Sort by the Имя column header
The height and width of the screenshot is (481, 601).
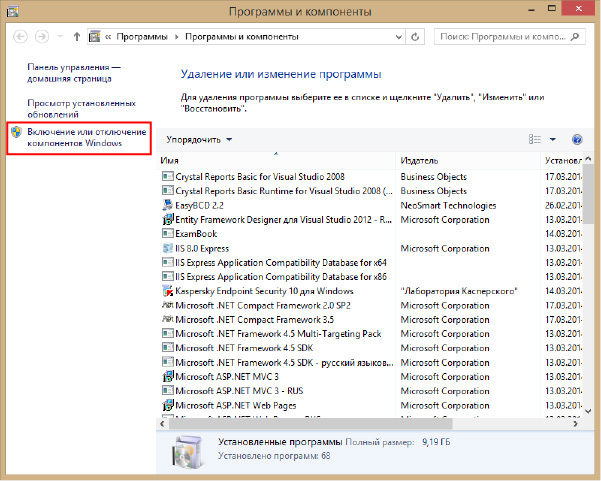[276, 161]
